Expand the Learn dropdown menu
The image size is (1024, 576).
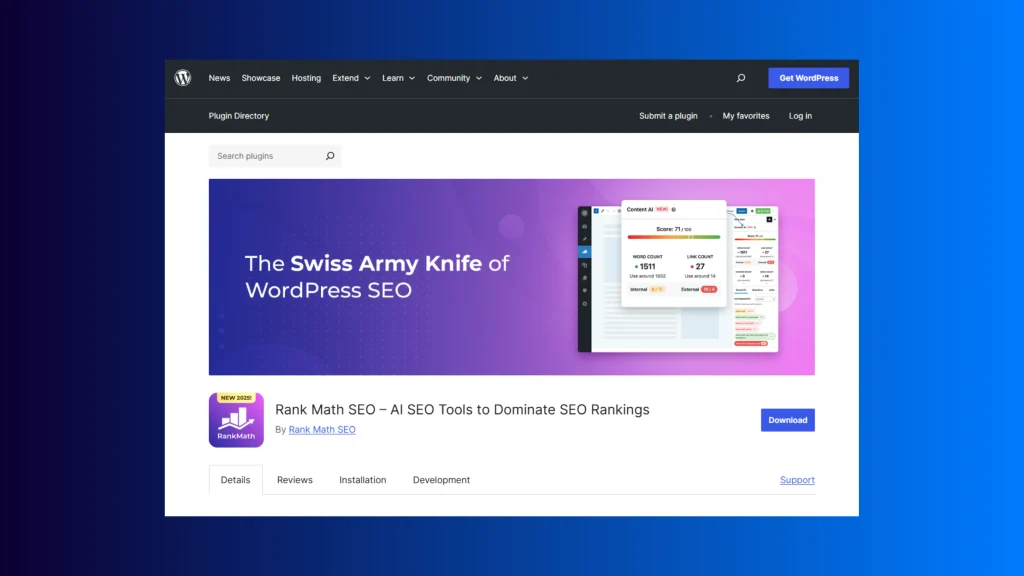pos(398,78)
